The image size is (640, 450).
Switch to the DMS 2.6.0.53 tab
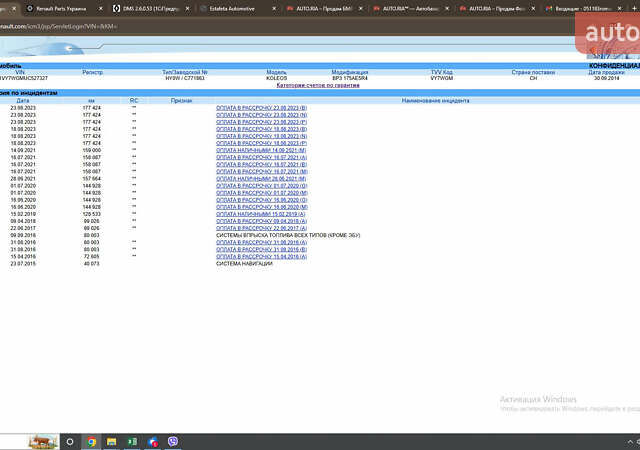146,8
